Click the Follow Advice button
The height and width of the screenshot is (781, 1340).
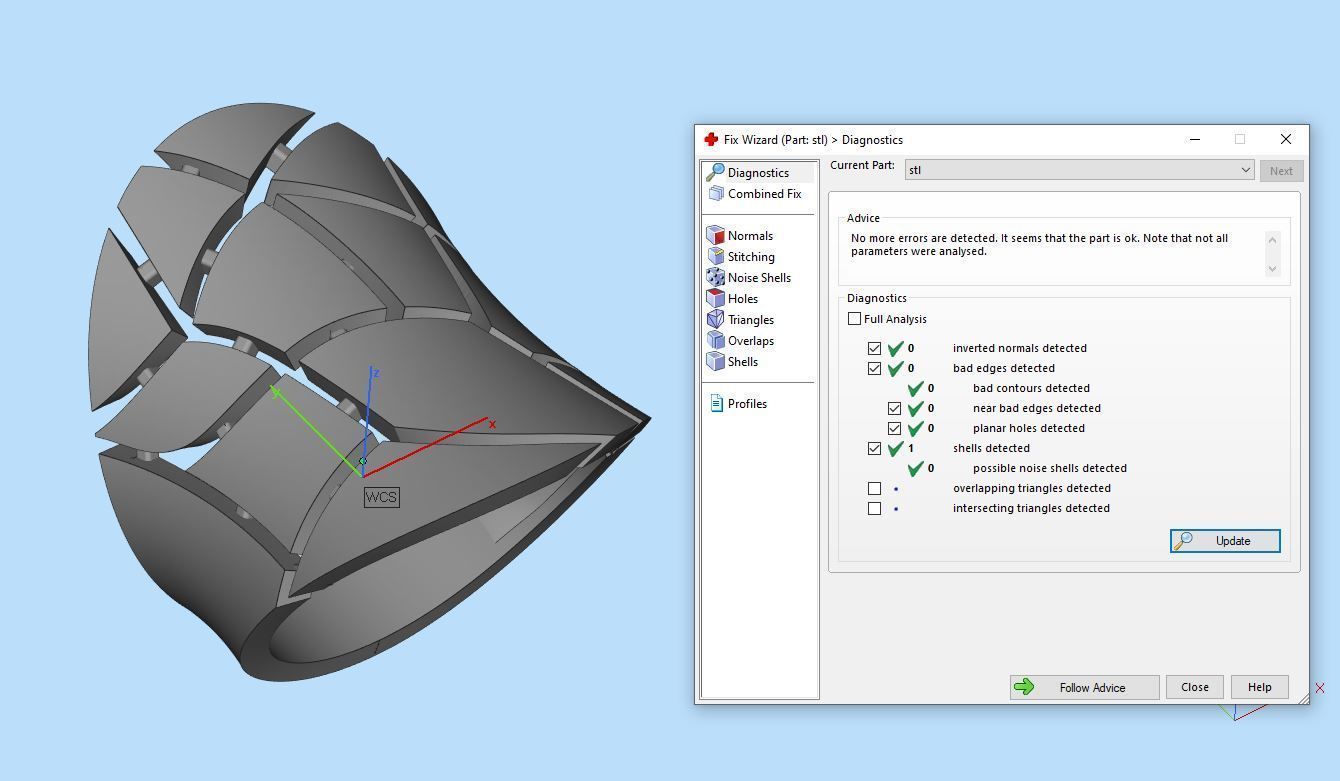coord(1084,687)
